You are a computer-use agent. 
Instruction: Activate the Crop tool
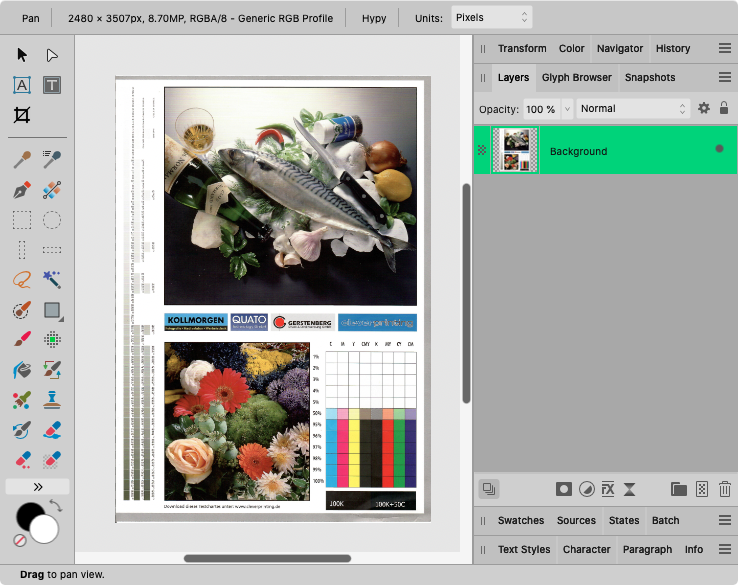[22, 115]
